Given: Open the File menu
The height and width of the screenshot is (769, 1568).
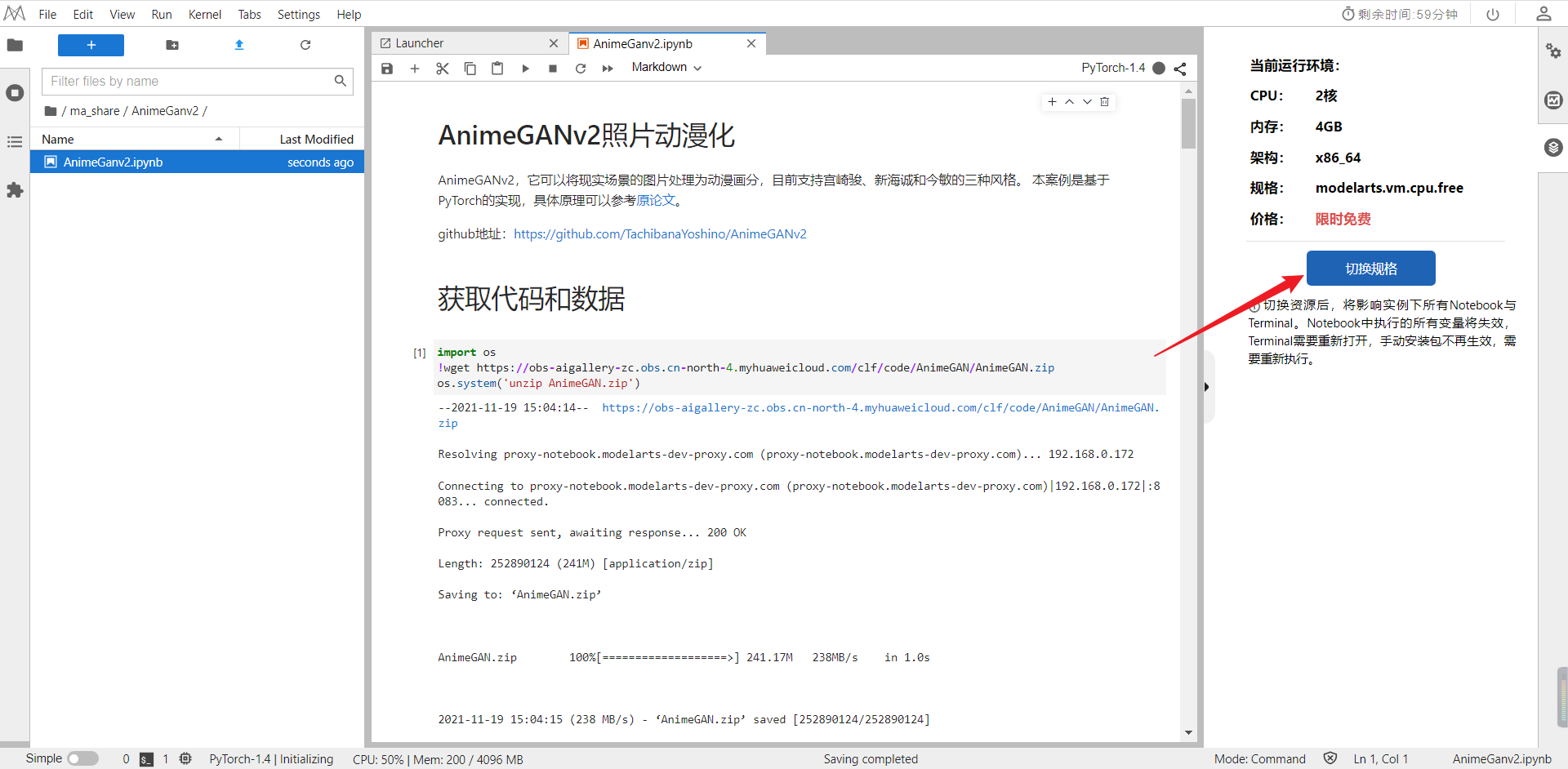Looking at the screenshot, I should [x=47, y=15].
